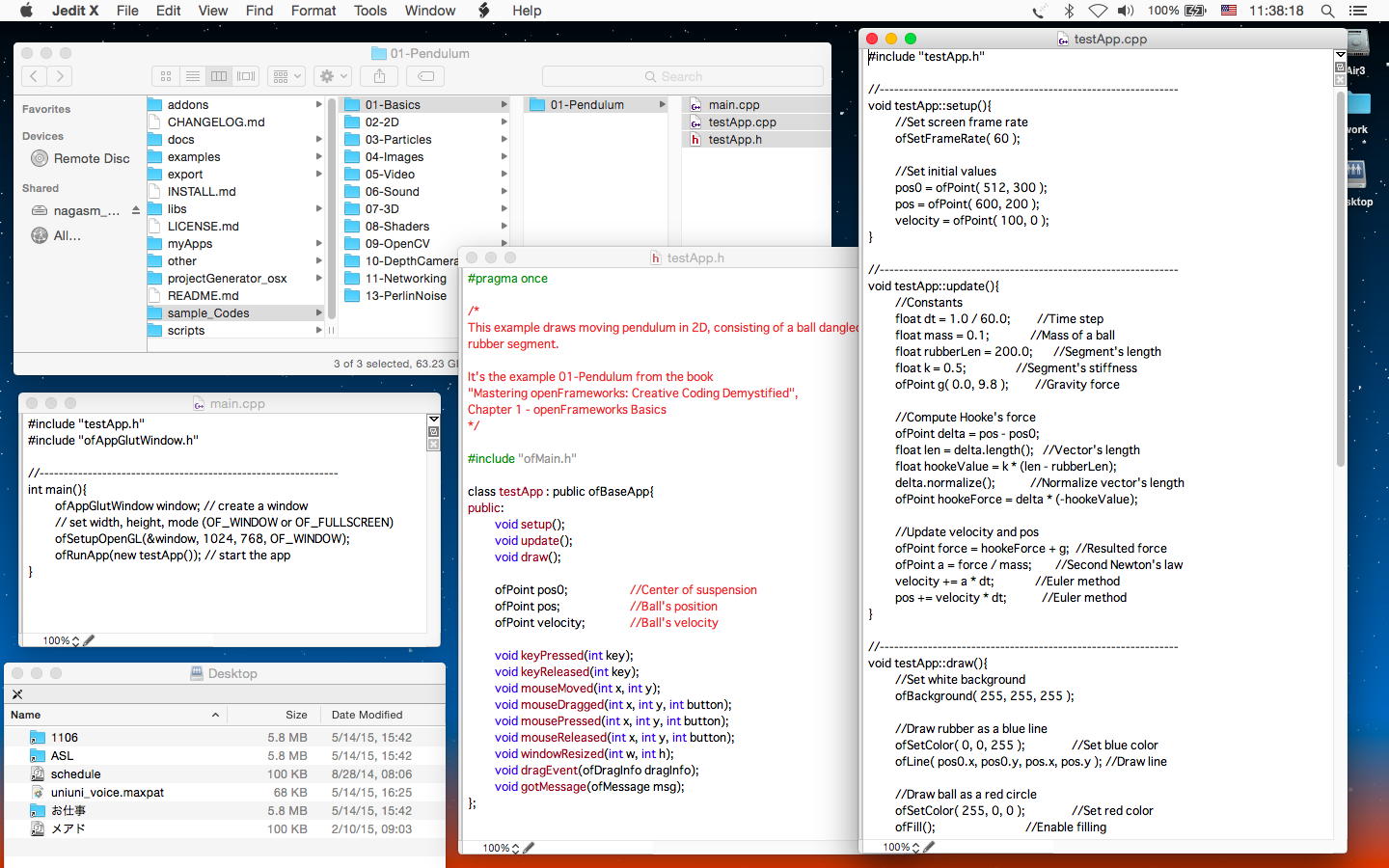Toggle the check box icon in main.cpp window

(x=433, y=432)
